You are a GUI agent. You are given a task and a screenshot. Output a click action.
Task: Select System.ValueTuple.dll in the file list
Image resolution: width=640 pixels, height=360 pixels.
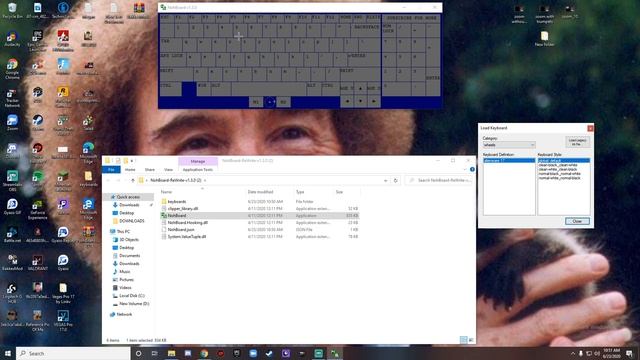(x=260, y=236)
